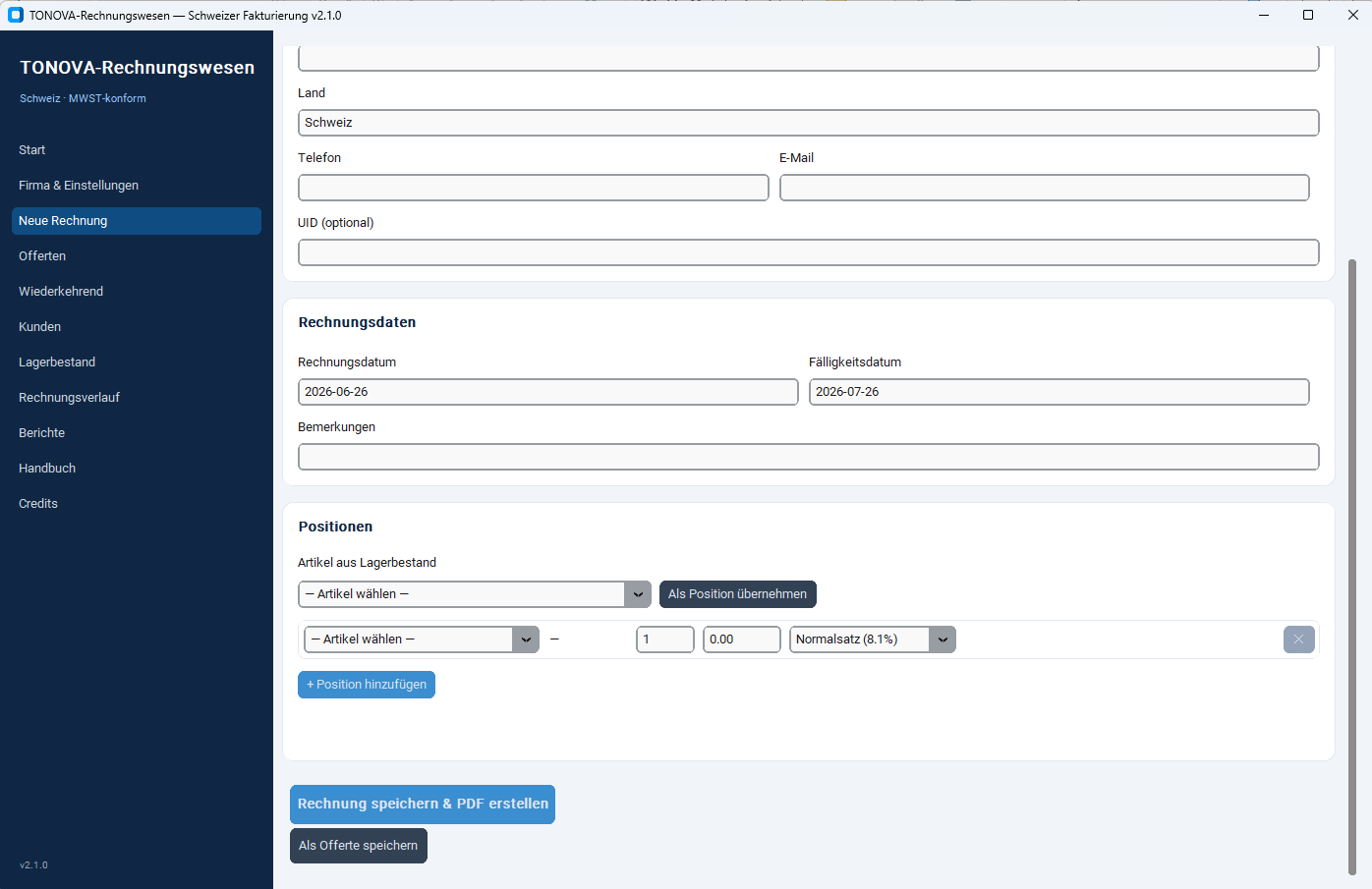Close the TONOVA-Rechnungswesen window
The width and height of the screenshot is (1372, 889).
tap(1352, 15)
